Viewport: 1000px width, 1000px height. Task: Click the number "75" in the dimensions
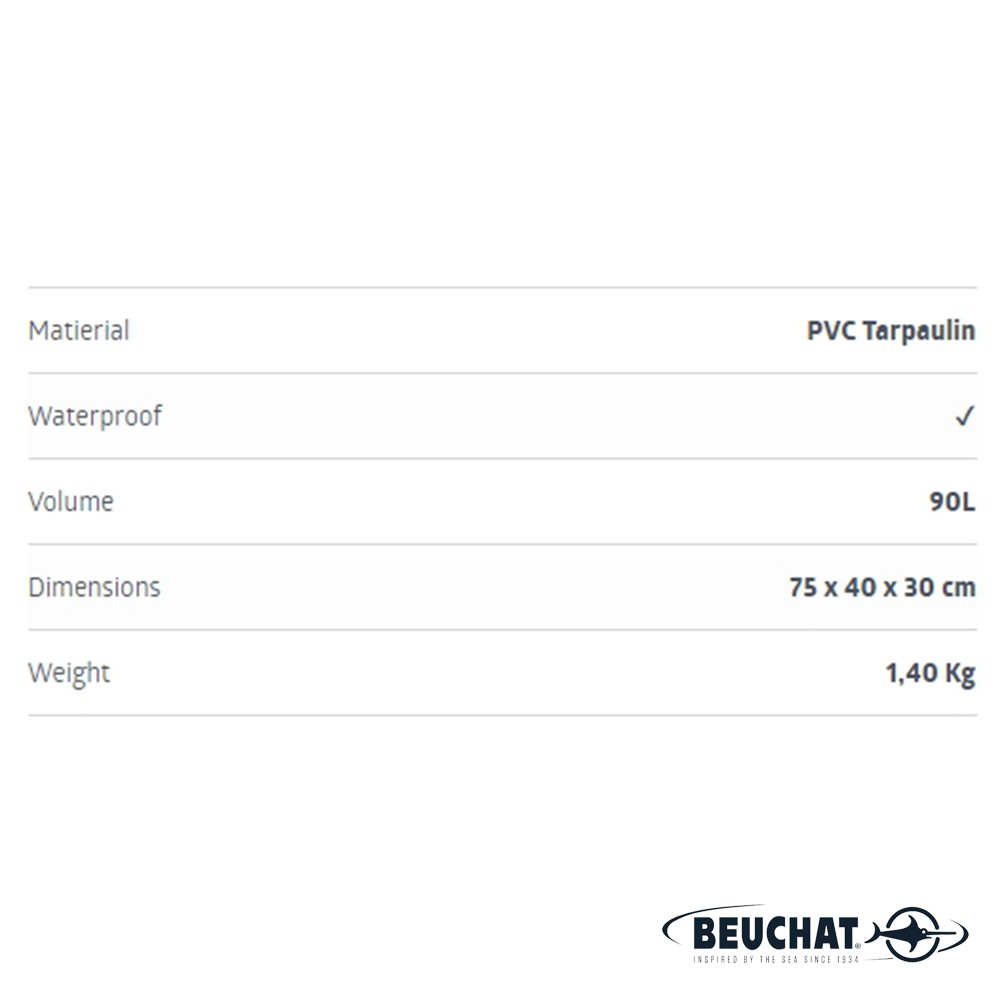click(803, 588)
